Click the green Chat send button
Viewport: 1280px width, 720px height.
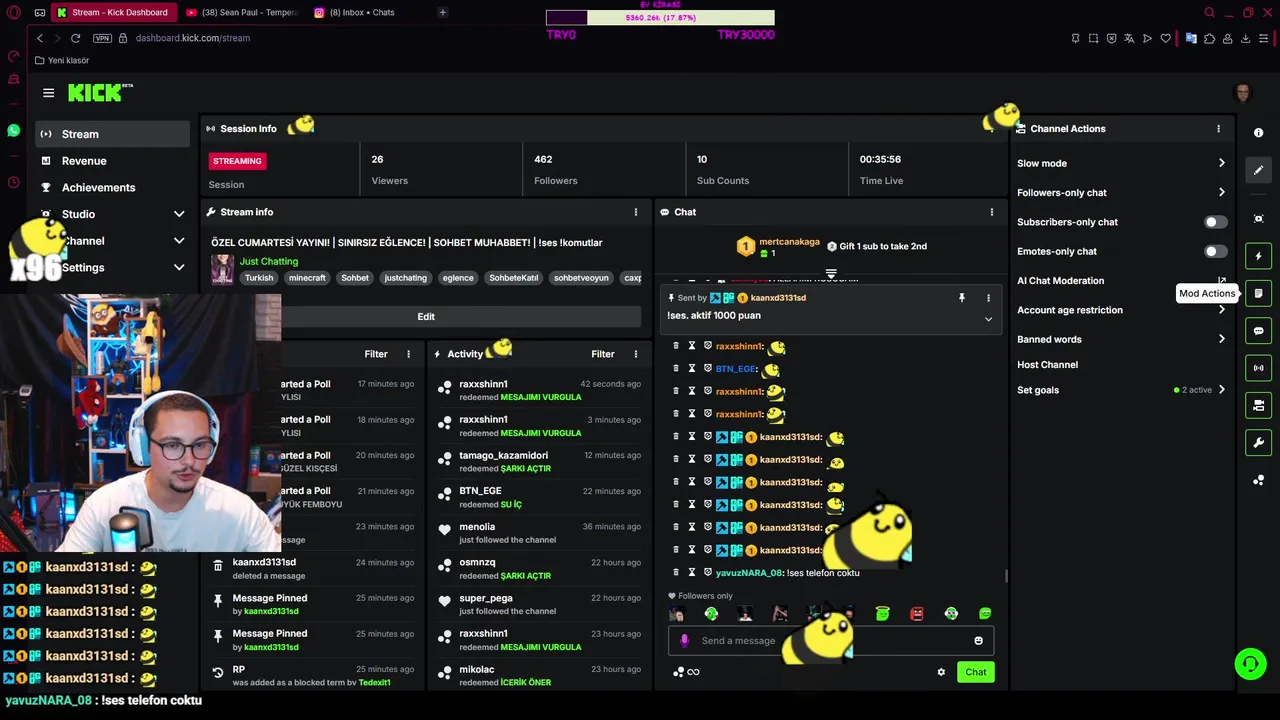[975, 672]
